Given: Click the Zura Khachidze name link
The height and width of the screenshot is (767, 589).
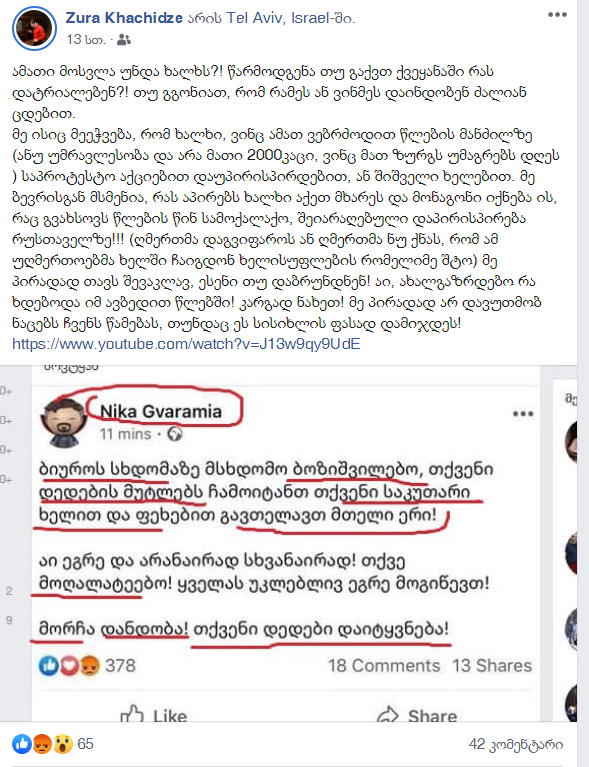Looking at the screenshot, I should [124, 19].
